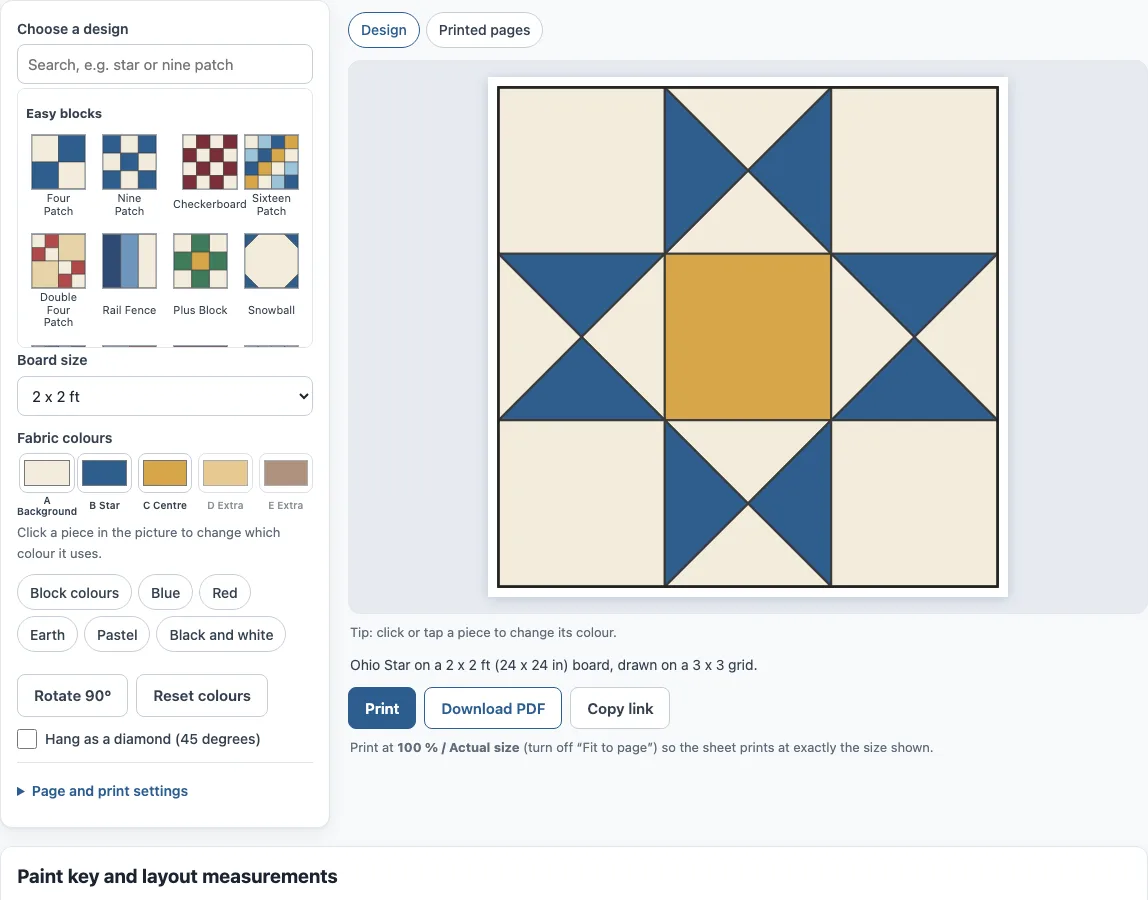Click the bottom-right cream corner square

[x=914, y=503]
